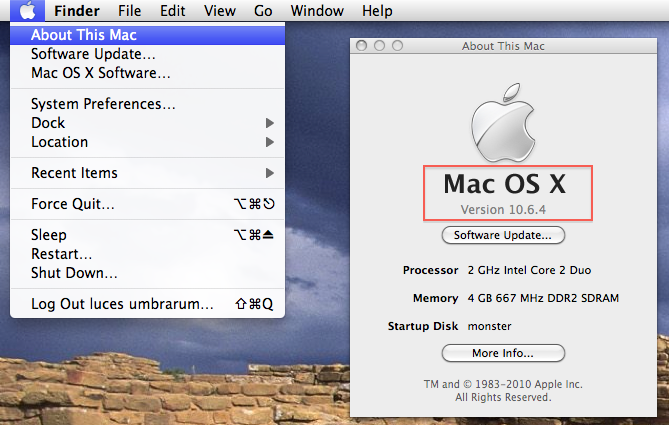Screen dimensions: 669x425
Task: Choose Force Quit… menu entry
Action: [147, 204]
